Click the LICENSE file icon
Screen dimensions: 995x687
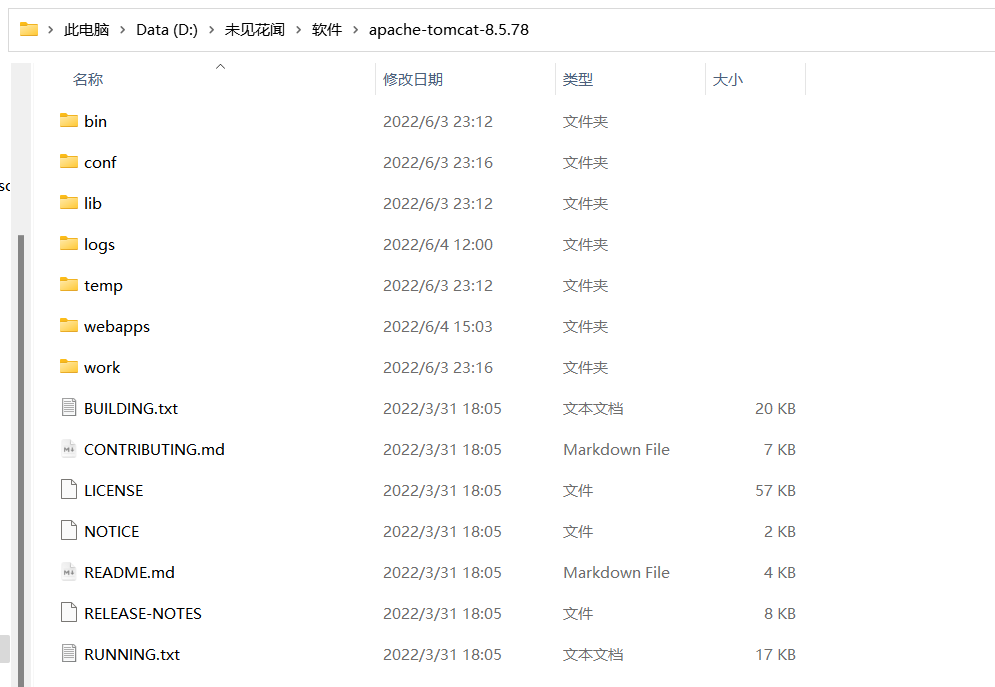coord(69,490)
